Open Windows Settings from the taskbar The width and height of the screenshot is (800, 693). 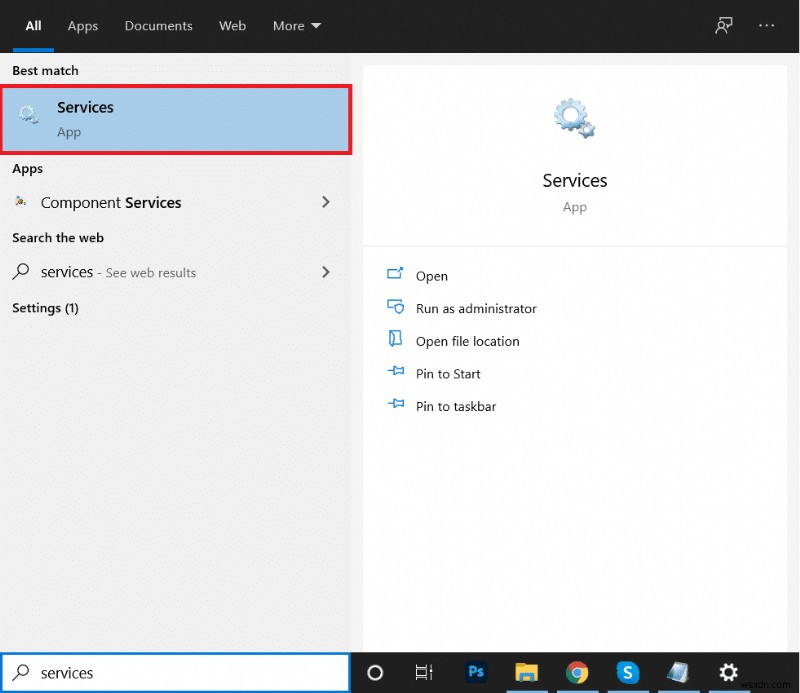tap(728, 672)
